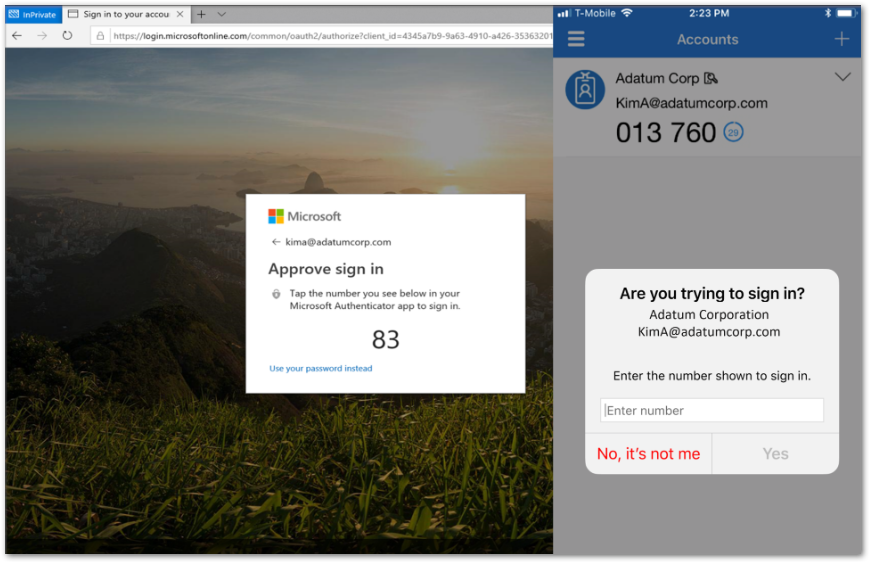Tap the Wi-Fi status icon
Viewport: 870px width, 563px height.
pyautogui.click(x=627, y=13)
